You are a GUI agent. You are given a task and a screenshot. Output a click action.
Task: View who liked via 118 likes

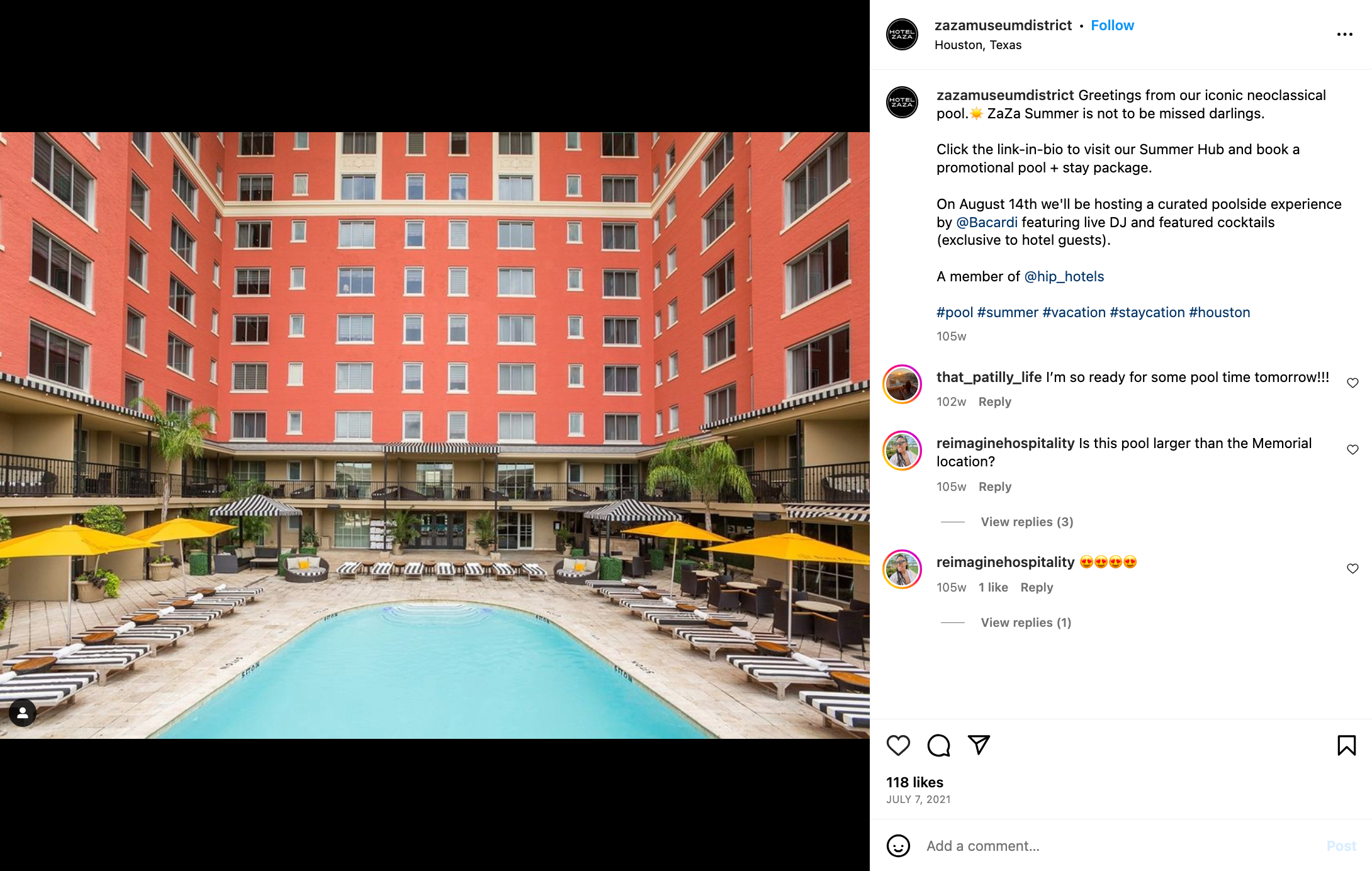(915, 782)
